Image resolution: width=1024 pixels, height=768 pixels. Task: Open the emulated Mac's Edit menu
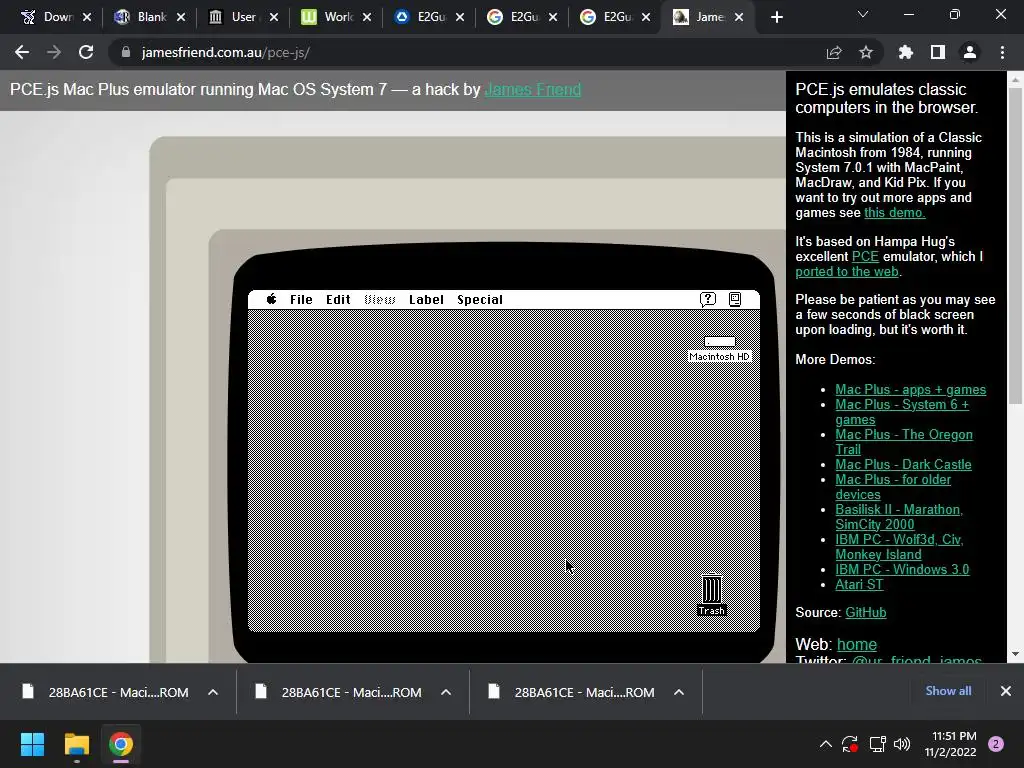pyautogui.click(x=338, y=299)
